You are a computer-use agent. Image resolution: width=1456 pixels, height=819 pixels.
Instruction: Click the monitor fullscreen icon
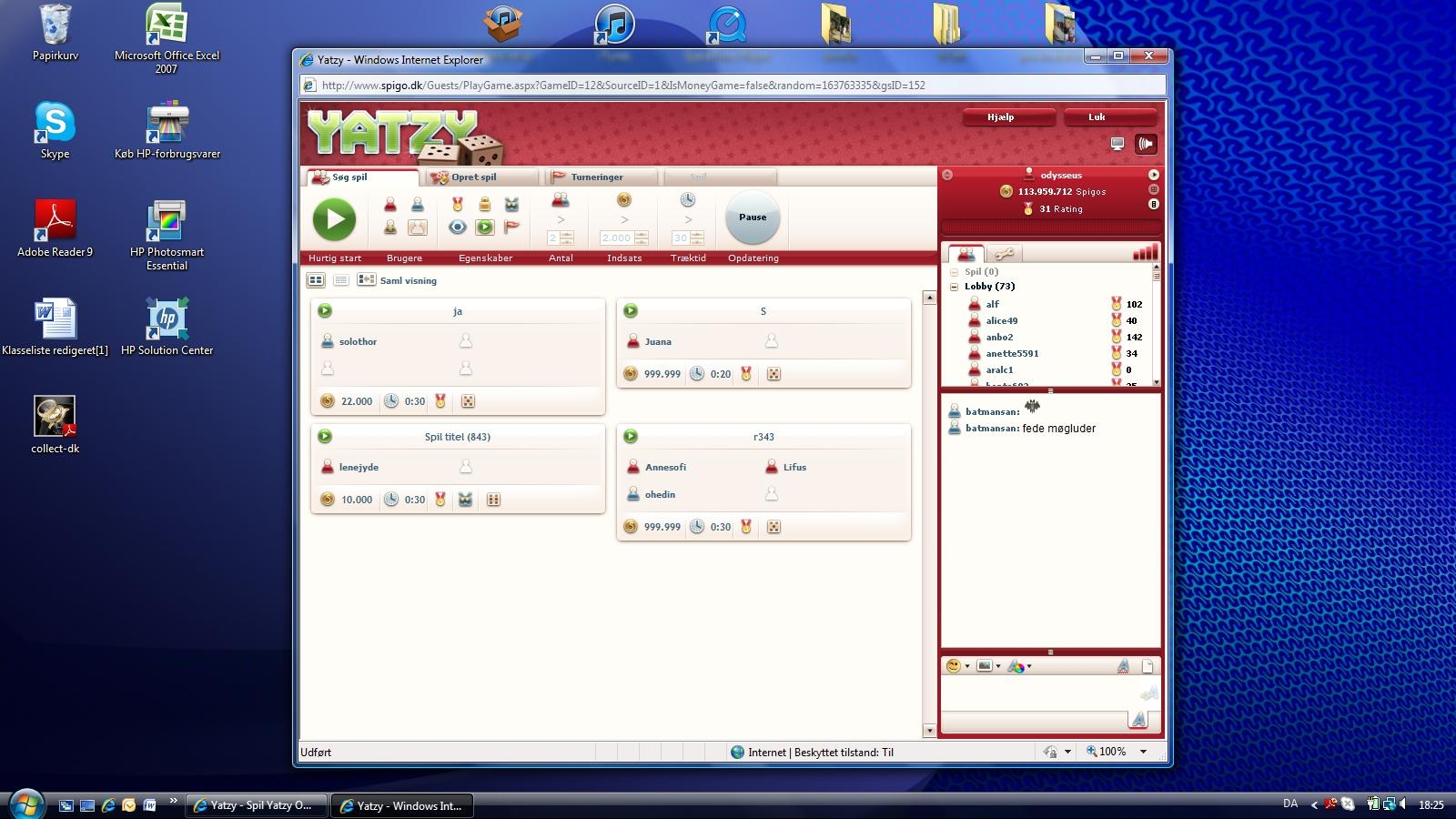pos(1117,144)
